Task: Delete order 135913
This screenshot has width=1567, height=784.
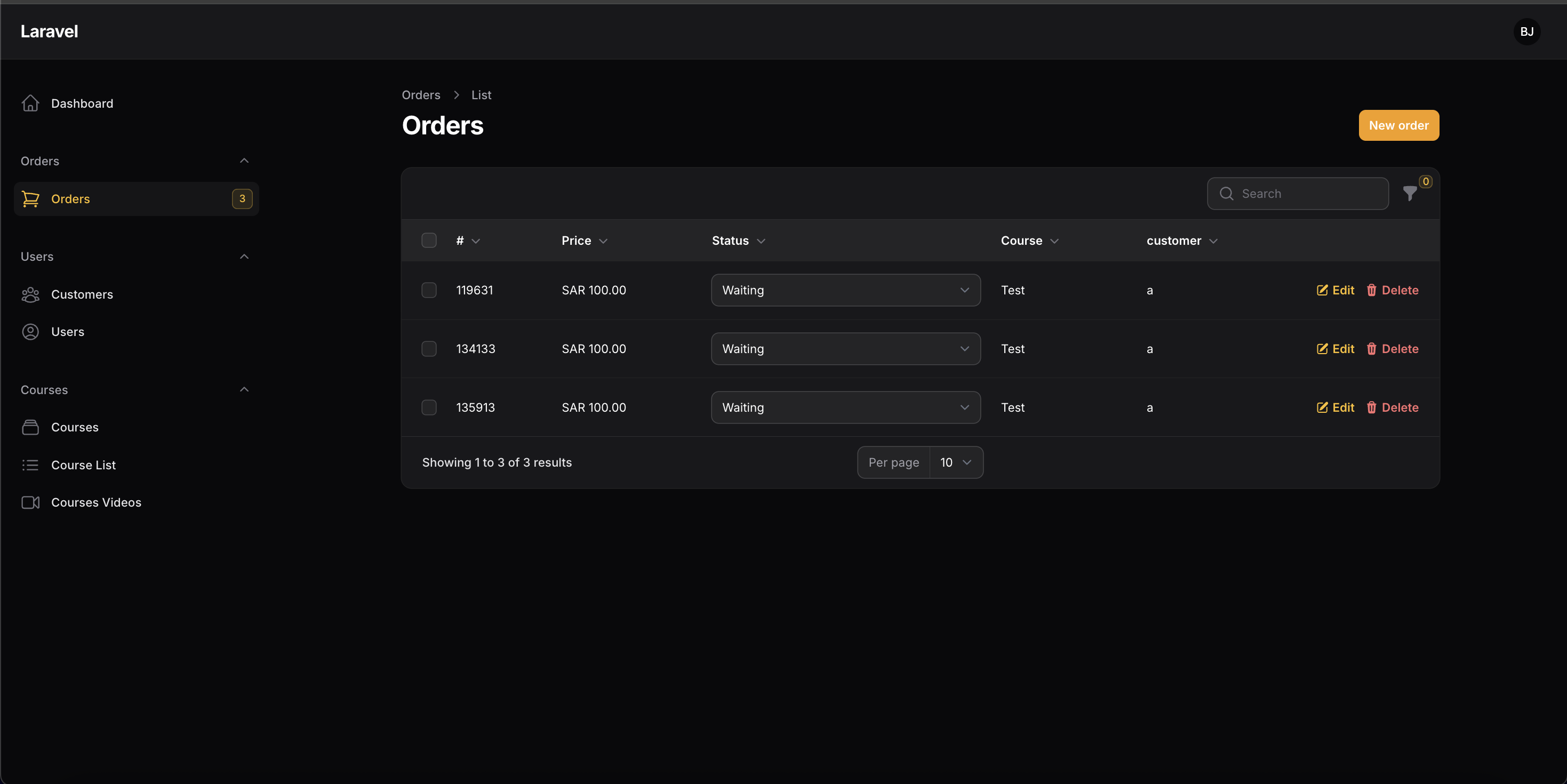Action: [x=1393, y=407]
